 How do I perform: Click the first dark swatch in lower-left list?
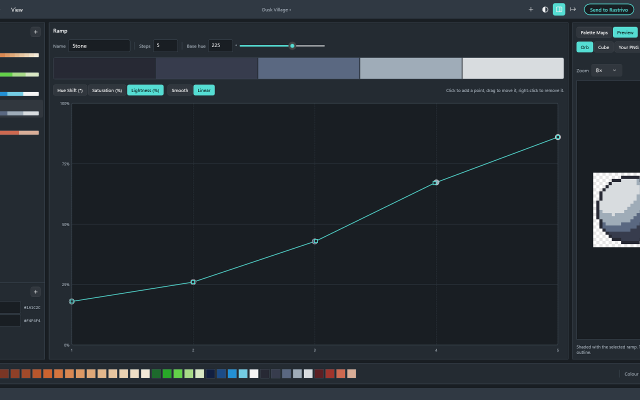10,307
